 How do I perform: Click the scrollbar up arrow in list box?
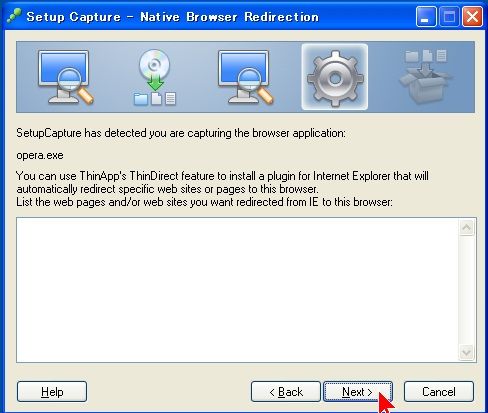(466, 228)
